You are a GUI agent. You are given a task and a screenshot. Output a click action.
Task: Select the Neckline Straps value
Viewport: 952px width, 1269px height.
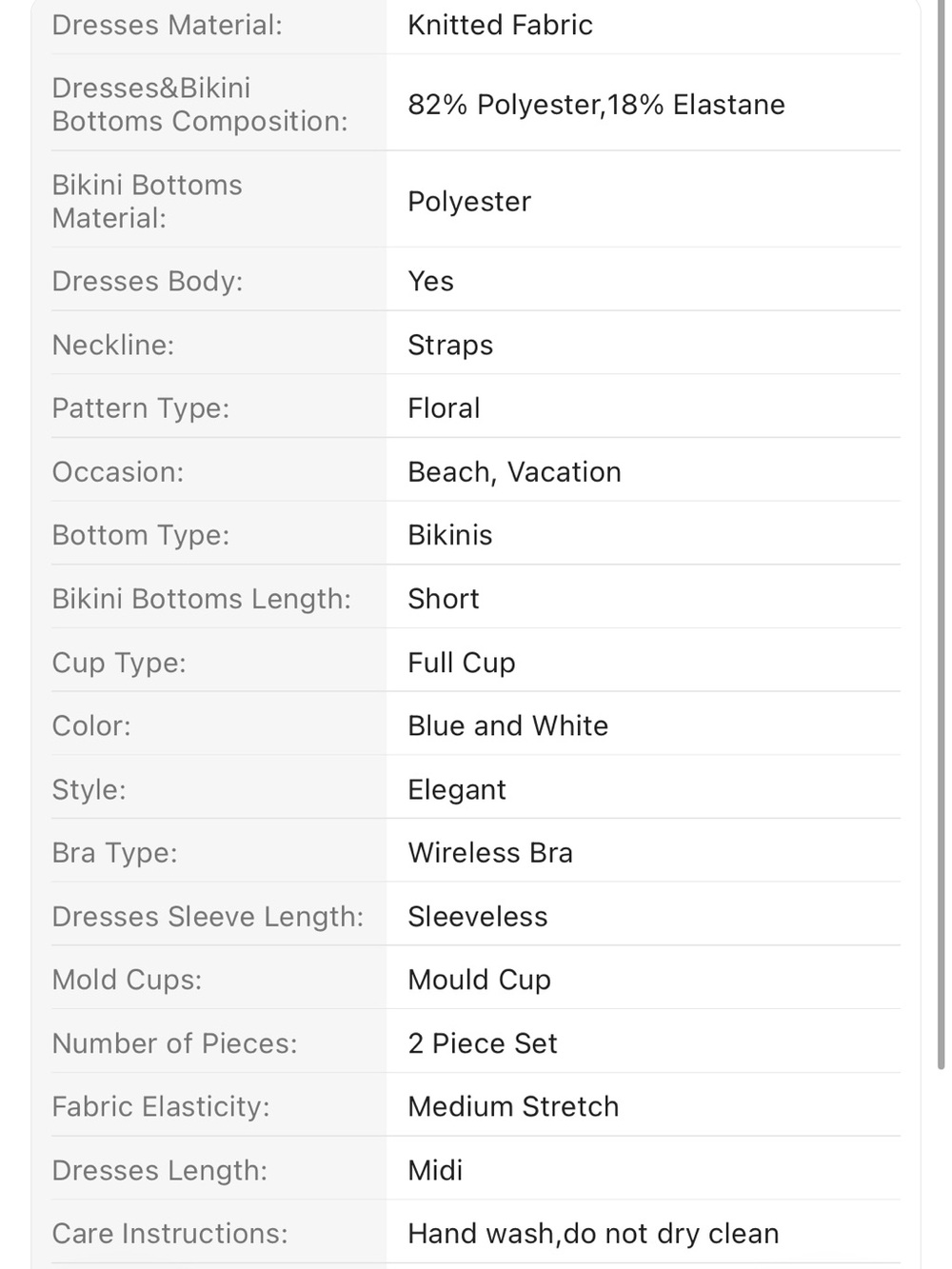coord(450,345)
